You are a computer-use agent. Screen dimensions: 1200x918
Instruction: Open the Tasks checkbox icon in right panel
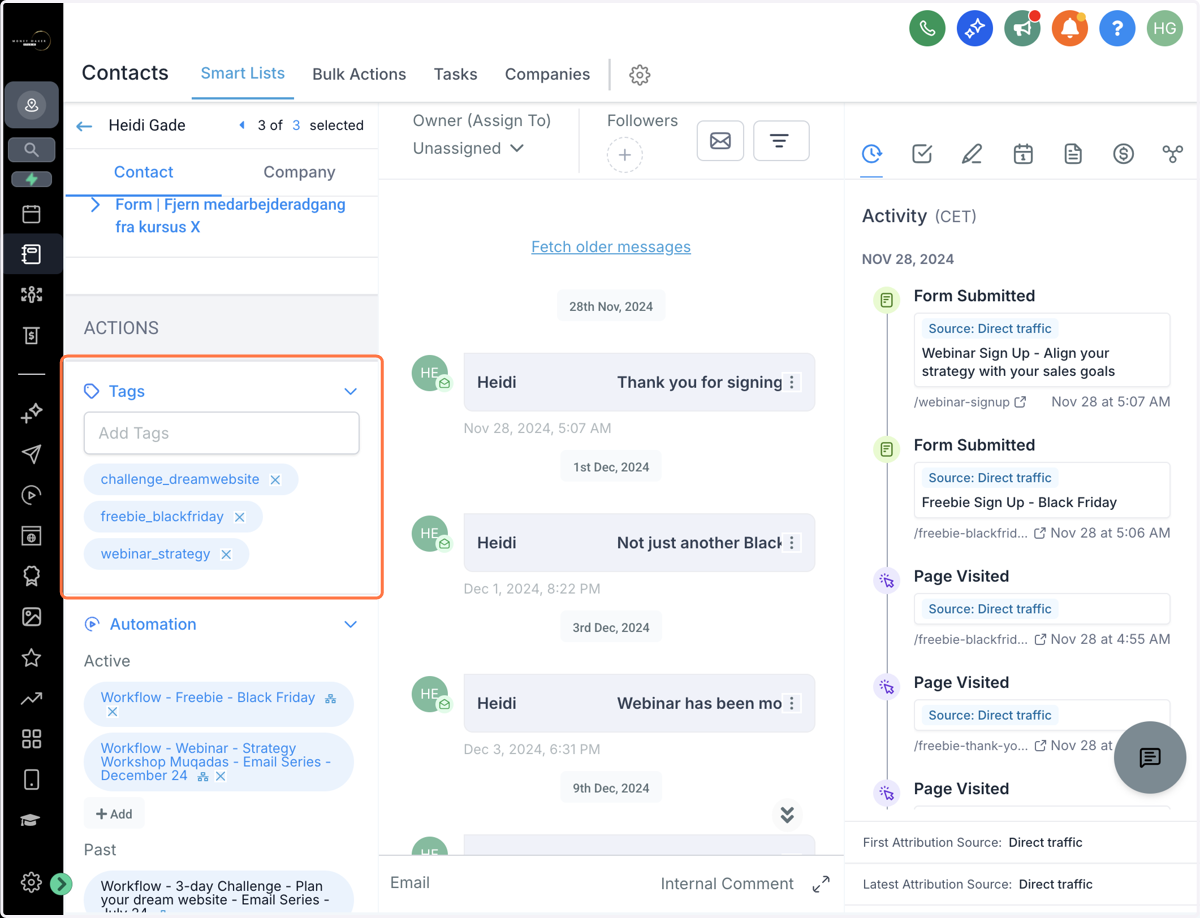click(x=922, y=154)
